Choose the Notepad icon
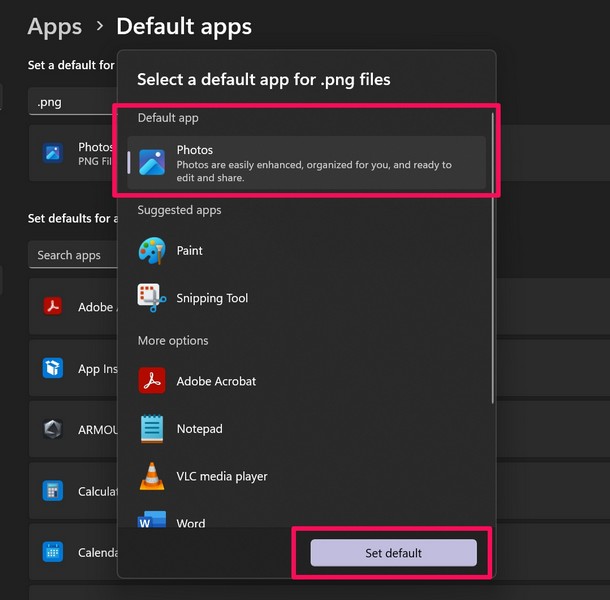Viewport: 610px width, 600px height. (152, 429)
